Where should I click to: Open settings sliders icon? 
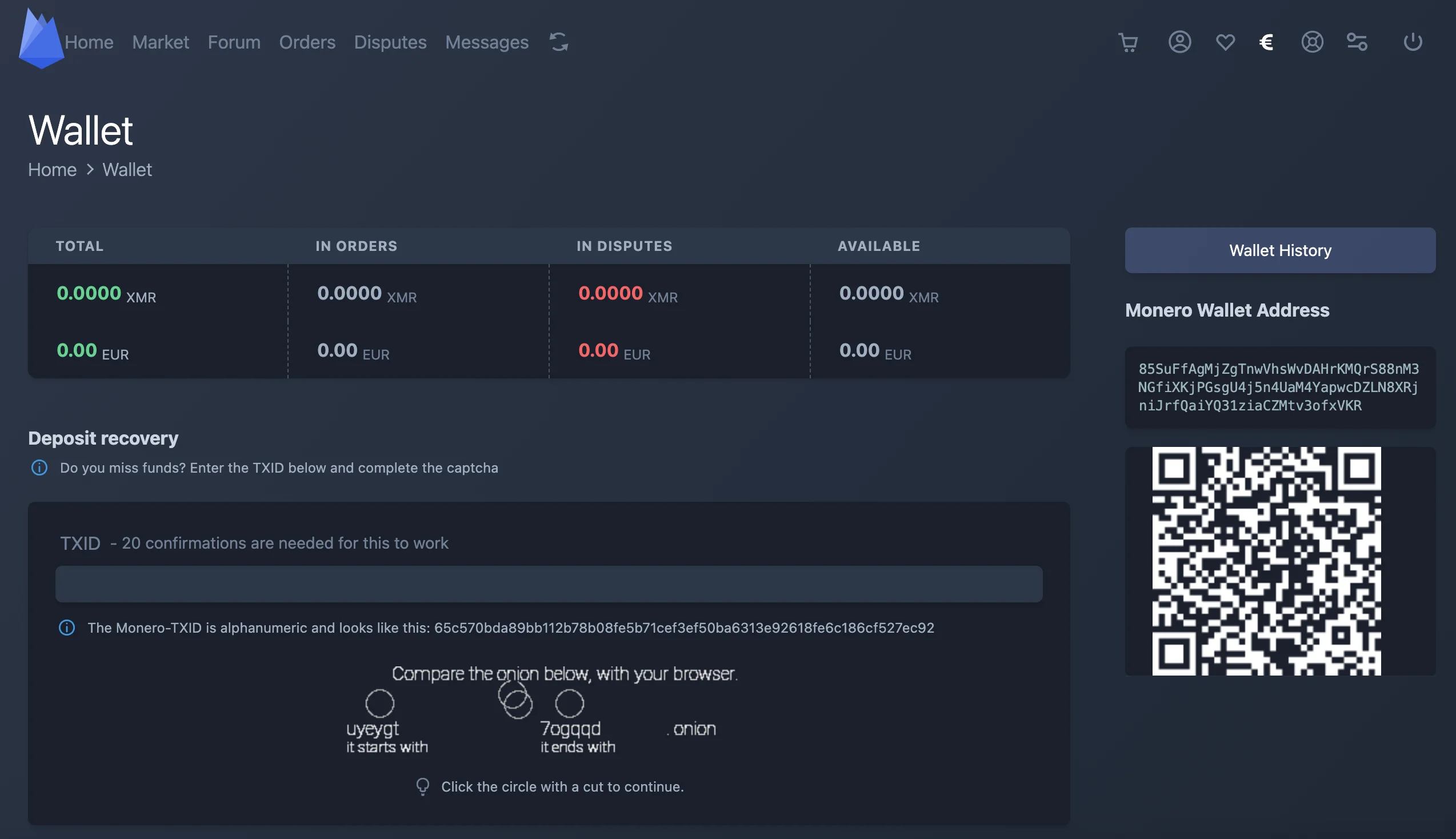point(1357,42)
